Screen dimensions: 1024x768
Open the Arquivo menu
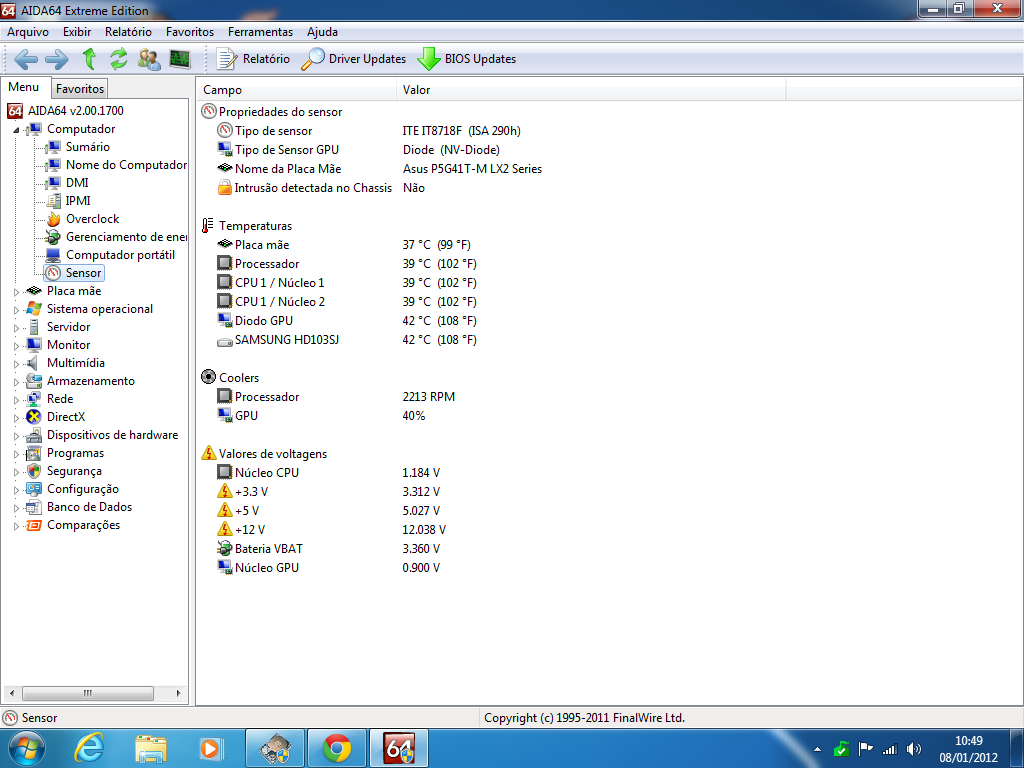tap(27, 32)
